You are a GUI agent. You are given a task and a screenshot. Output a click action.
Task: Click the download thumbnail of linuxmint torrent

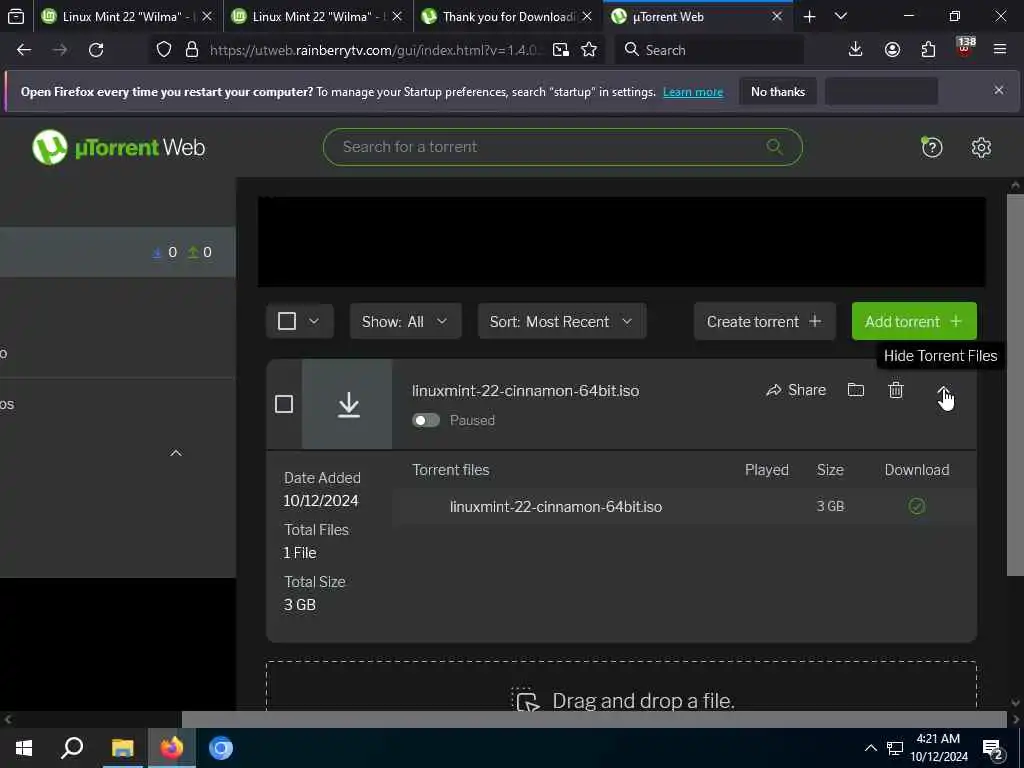pyautogui.click(x=347, y=404)
